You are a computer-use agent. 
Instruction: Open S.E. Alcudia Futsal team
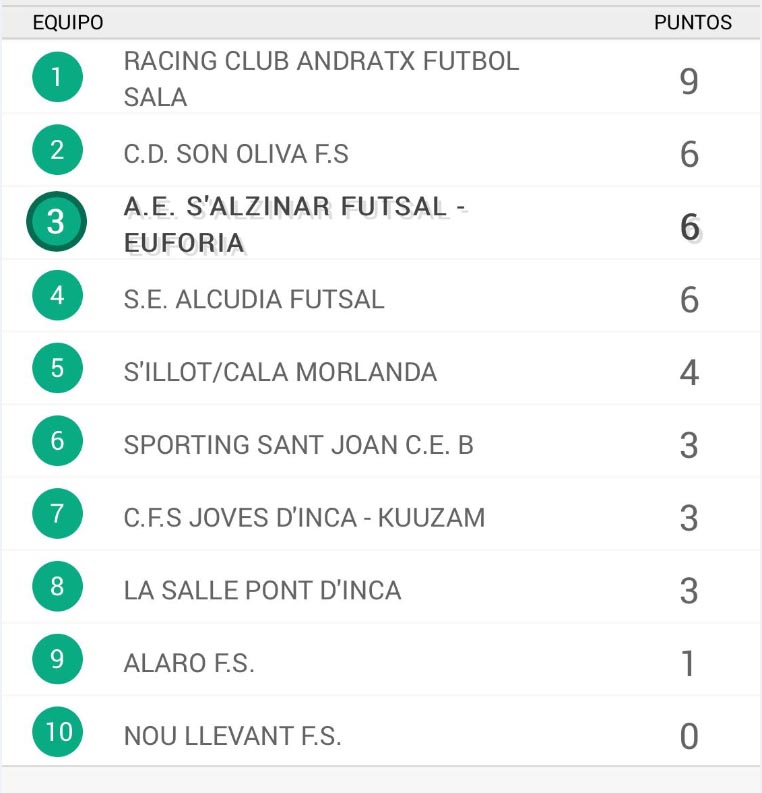tap(254, 299)
